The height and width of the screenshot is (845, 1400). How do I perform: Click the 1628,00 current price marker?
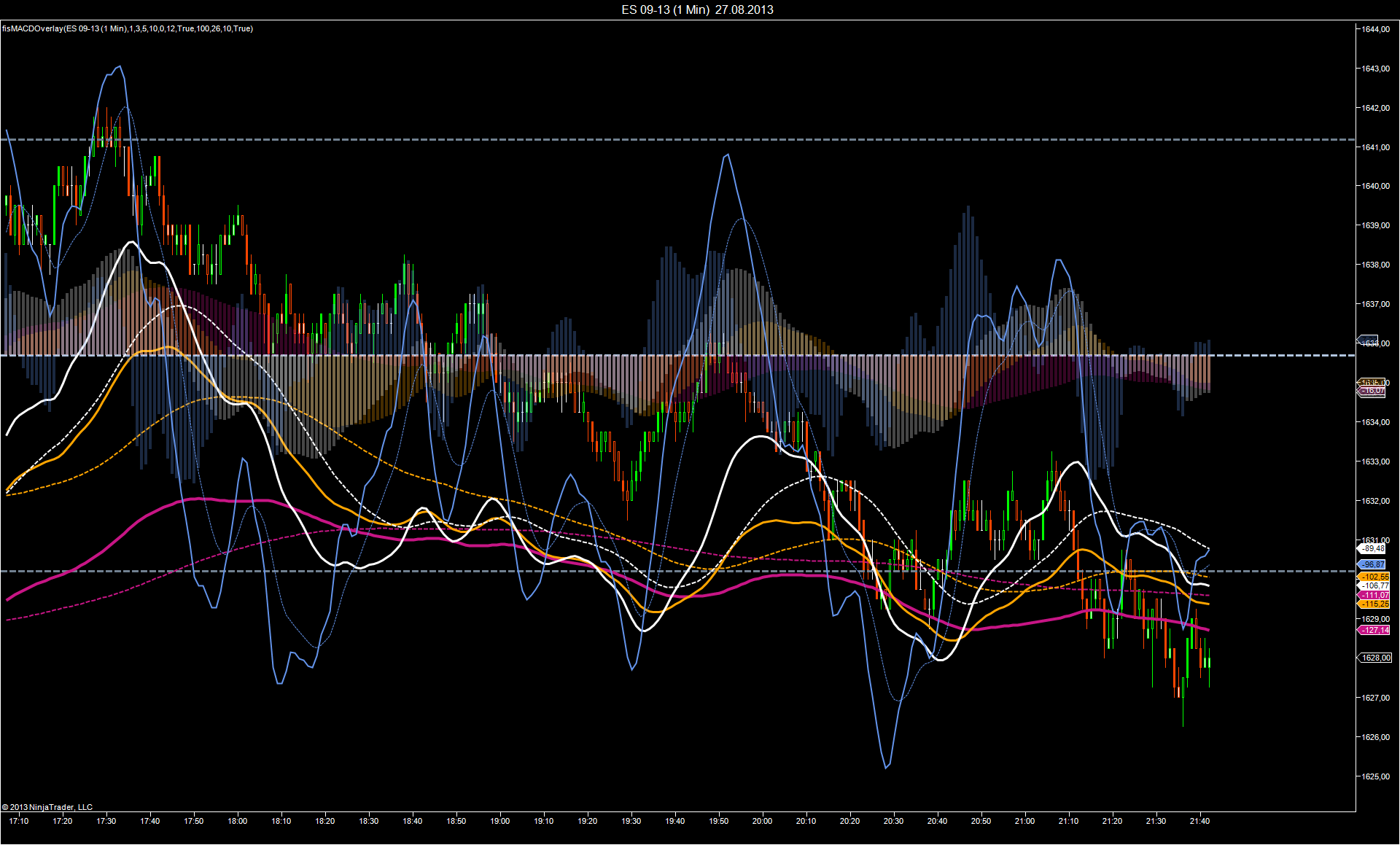[1376, 658]
